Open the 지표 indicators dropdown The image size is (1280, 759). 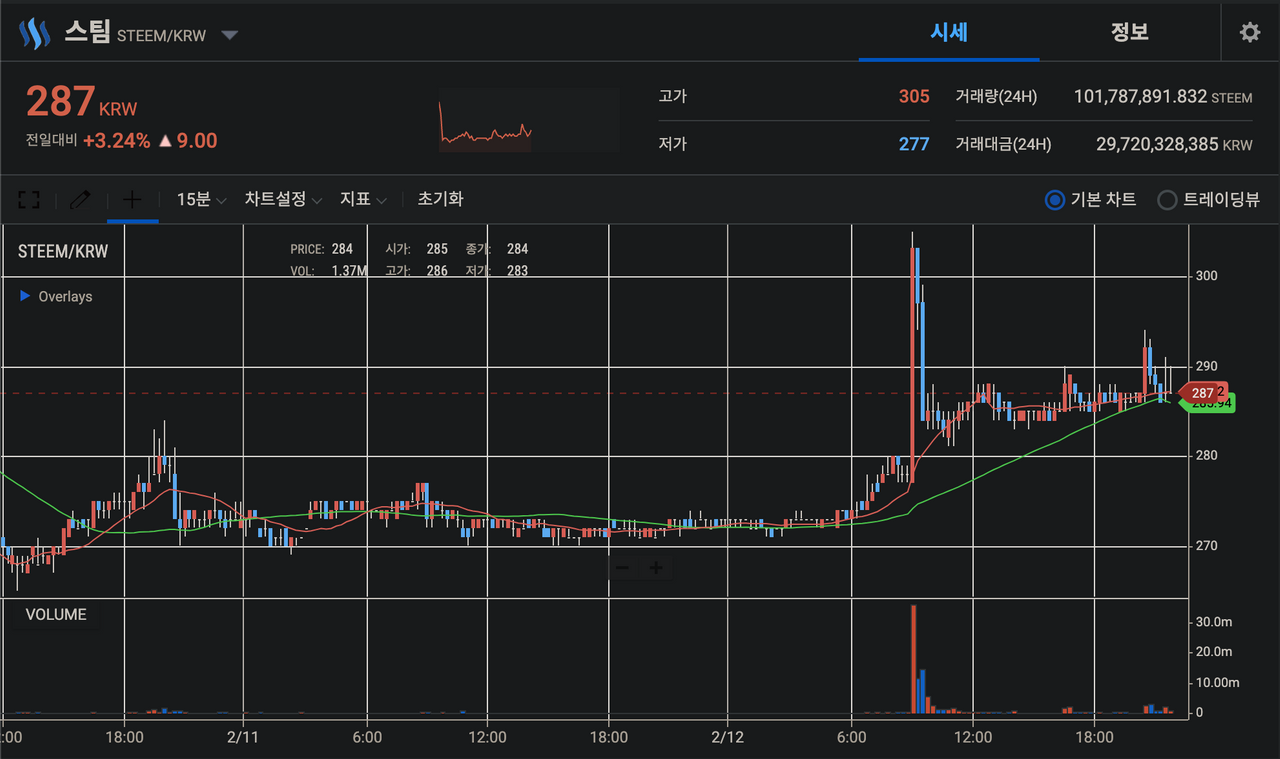[x=363, y=199]
